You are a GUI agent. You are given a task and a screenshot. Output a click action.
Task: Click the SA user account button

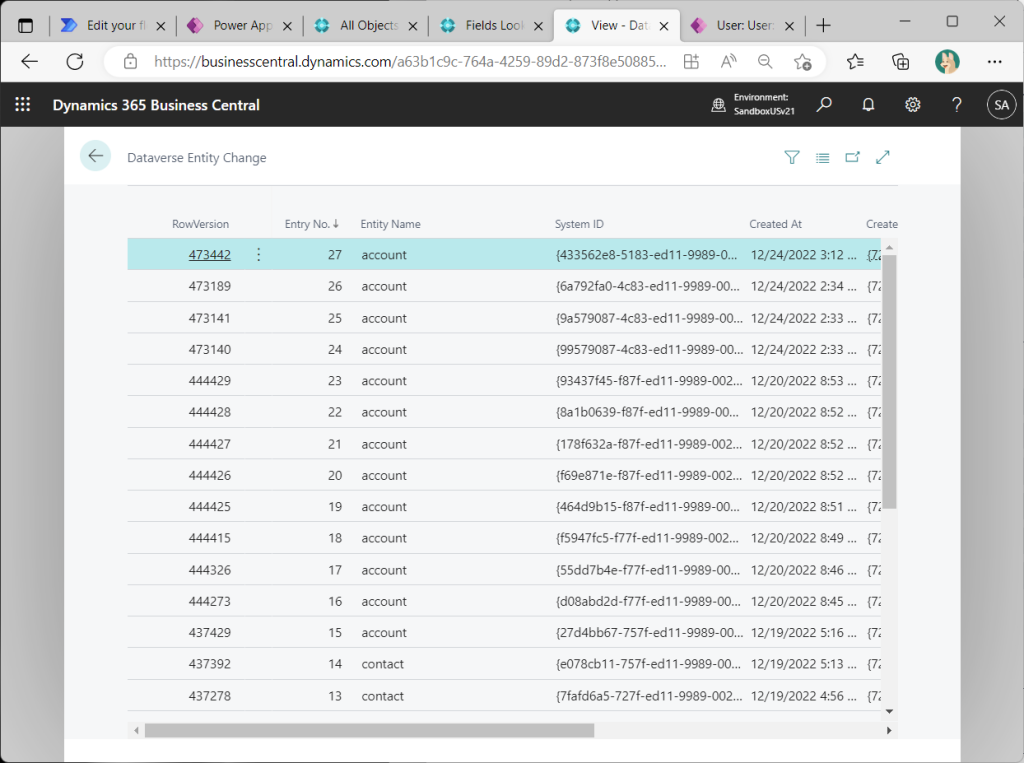1000,105
